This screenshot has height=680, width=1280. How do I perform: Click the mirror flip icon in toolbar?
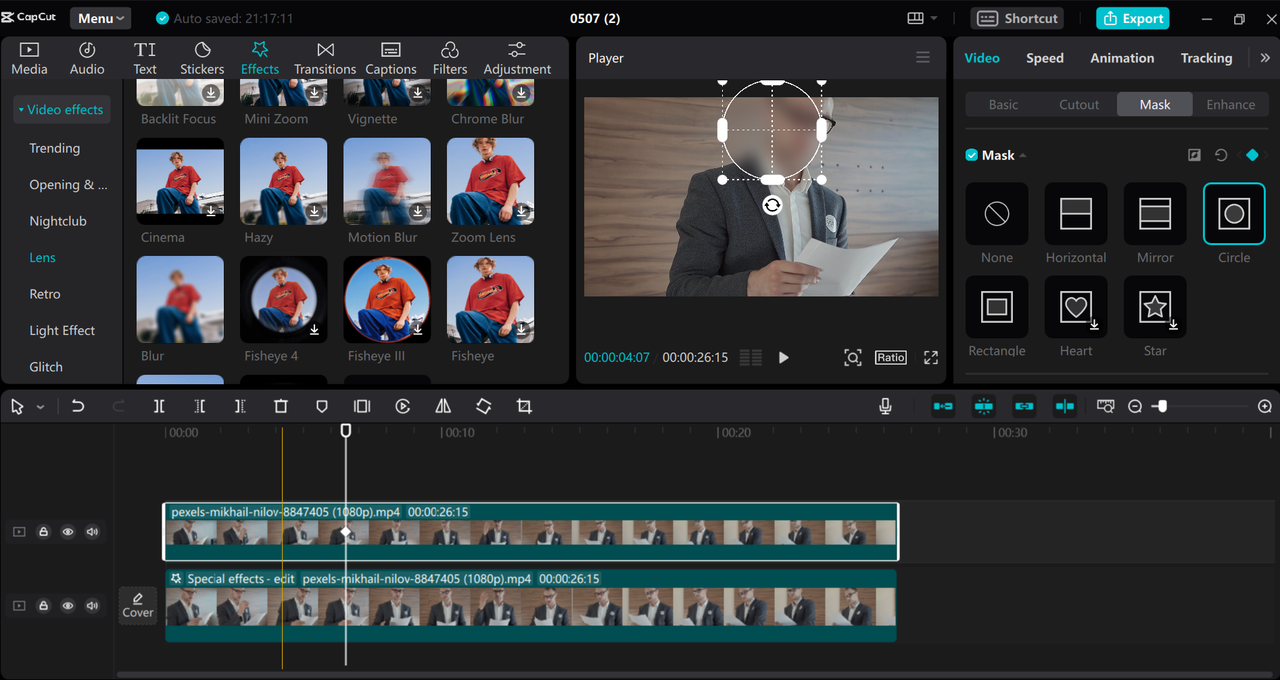click(443, 406)
